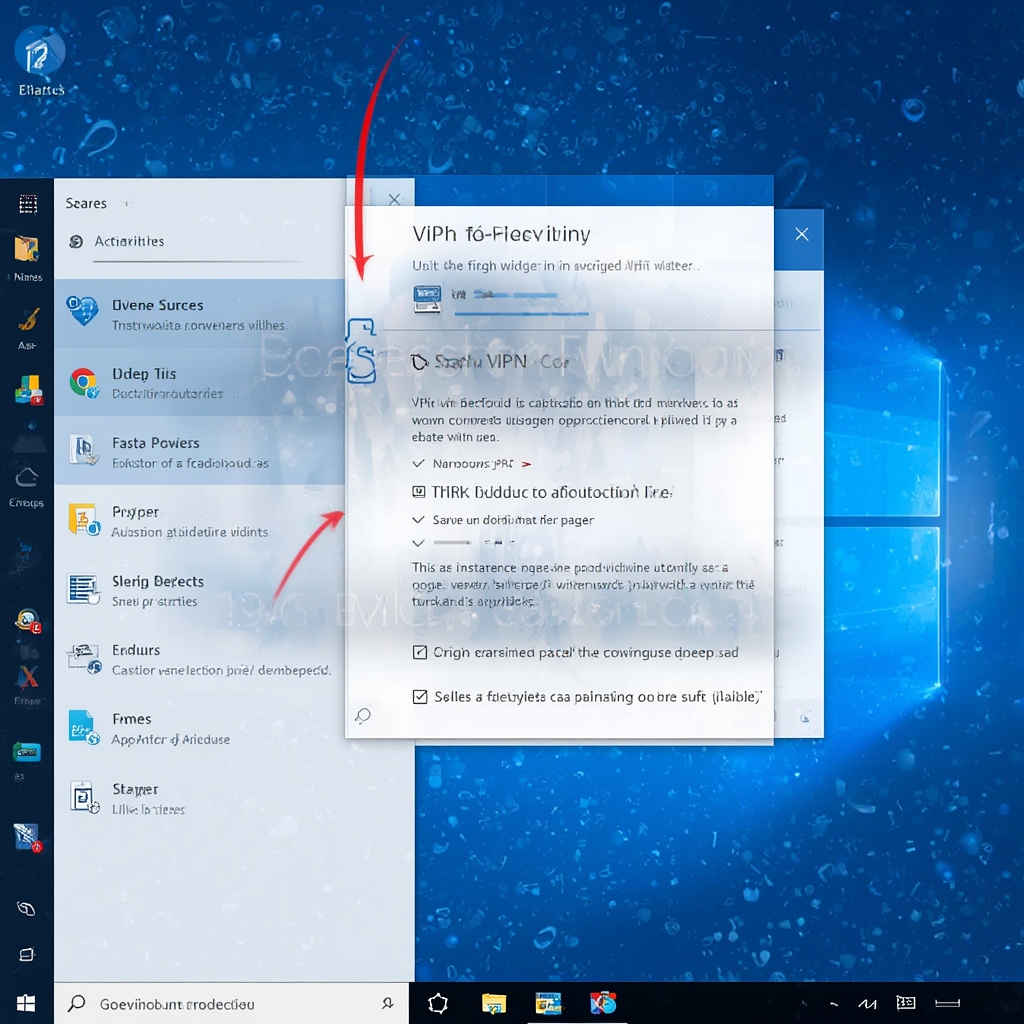
Task: Open the Slerig Defects menu item
Action: click(158, 581)
